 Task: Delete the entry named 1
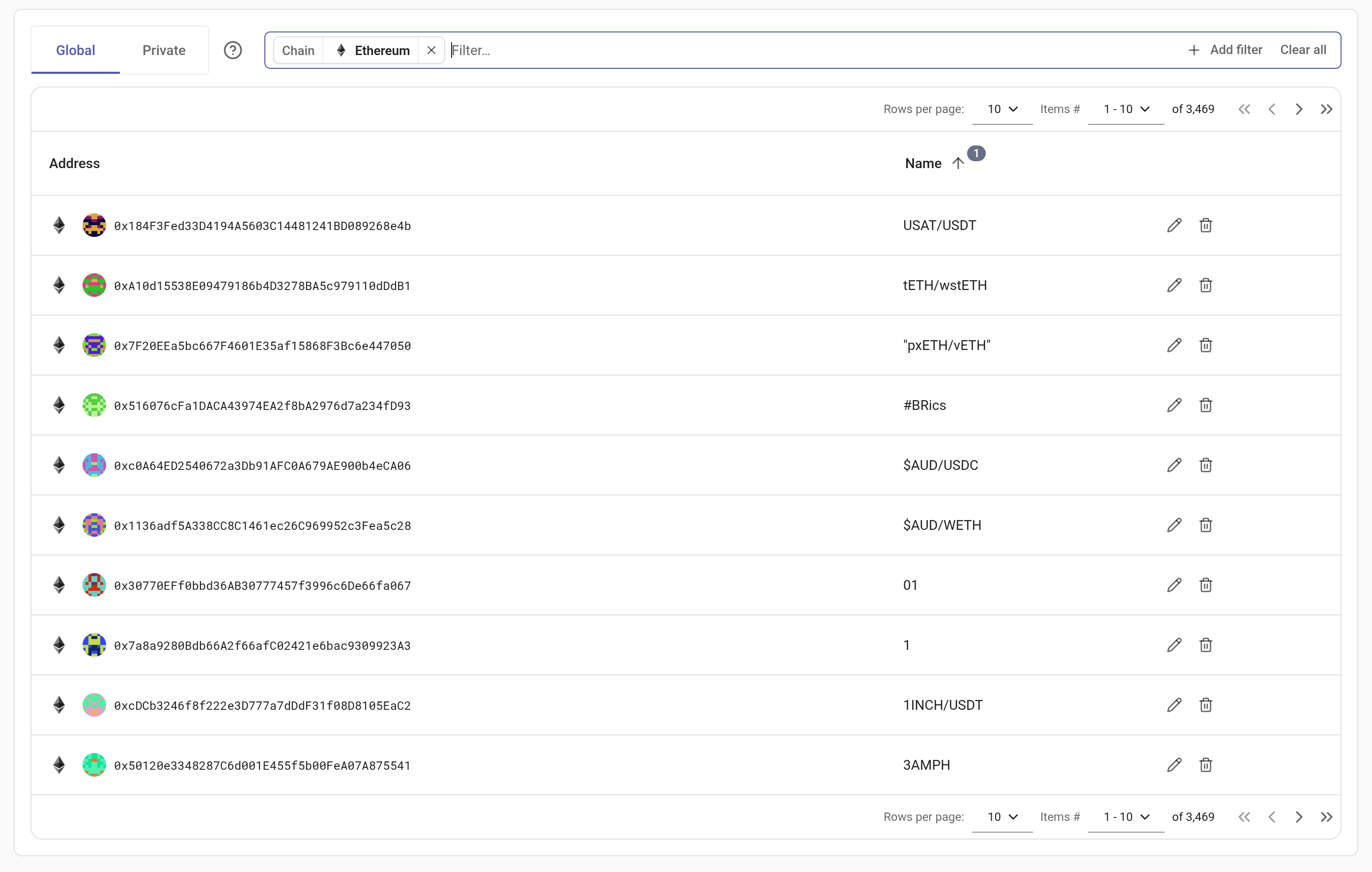[x=1205, y=644]
